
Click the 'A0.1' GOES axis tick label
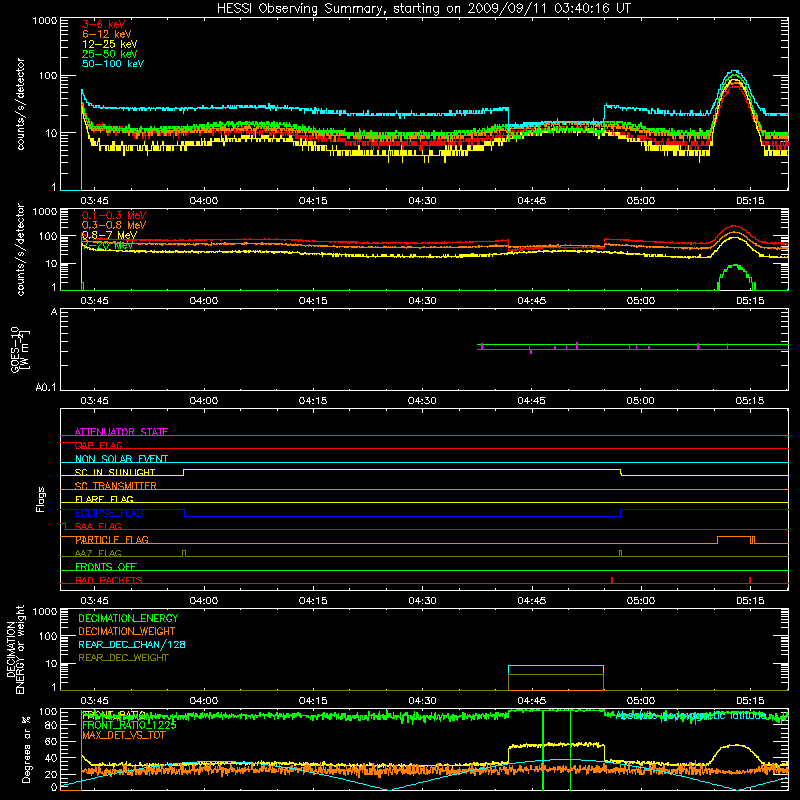click(45, 388)
